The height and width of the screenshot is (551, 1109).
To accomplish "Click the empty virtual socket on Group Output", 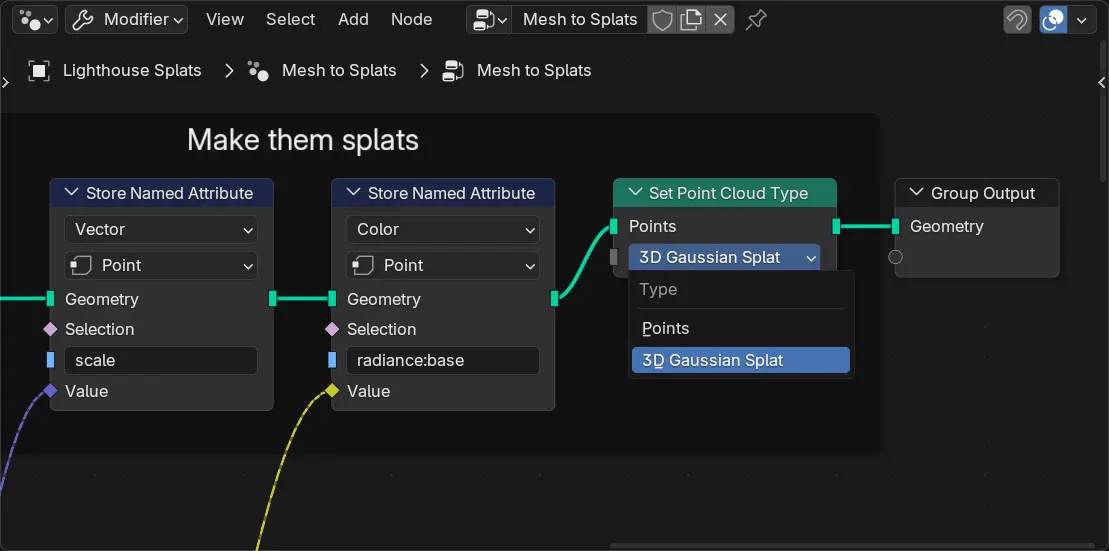I will 895,257.
